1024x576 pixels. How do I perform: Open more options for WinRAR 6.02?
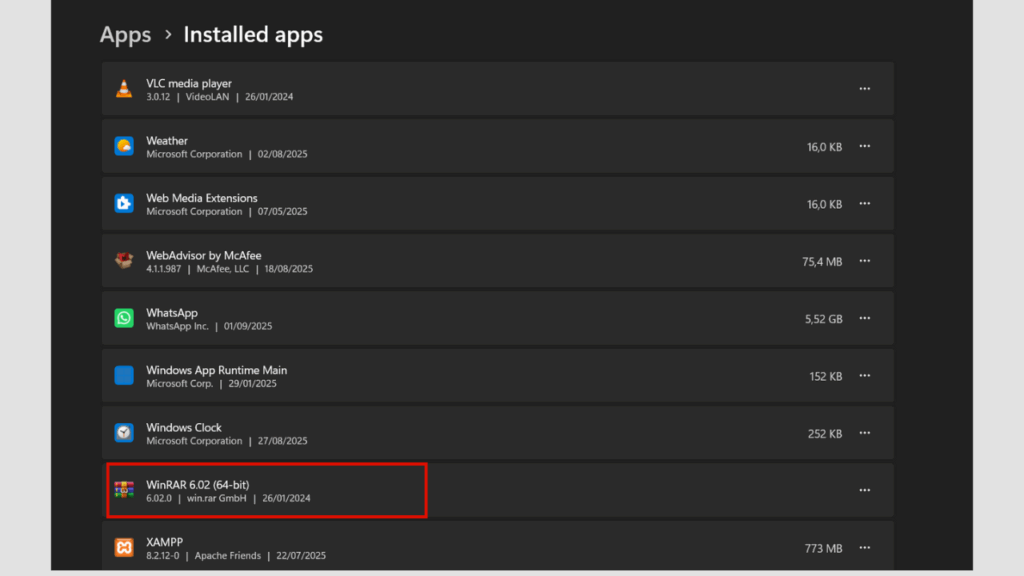pyautogui.click(x=864, y=489)
